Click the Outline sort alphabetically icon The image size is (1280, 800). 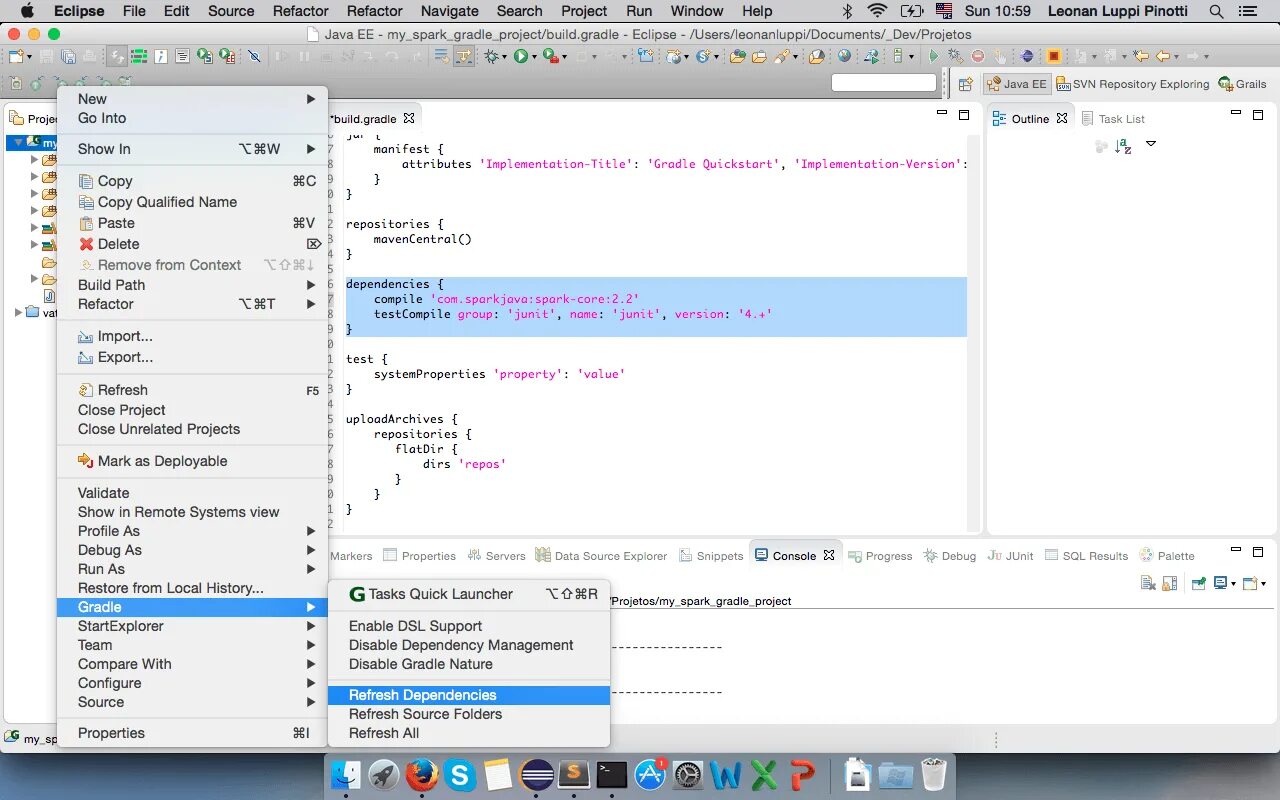coord(1124,146)
